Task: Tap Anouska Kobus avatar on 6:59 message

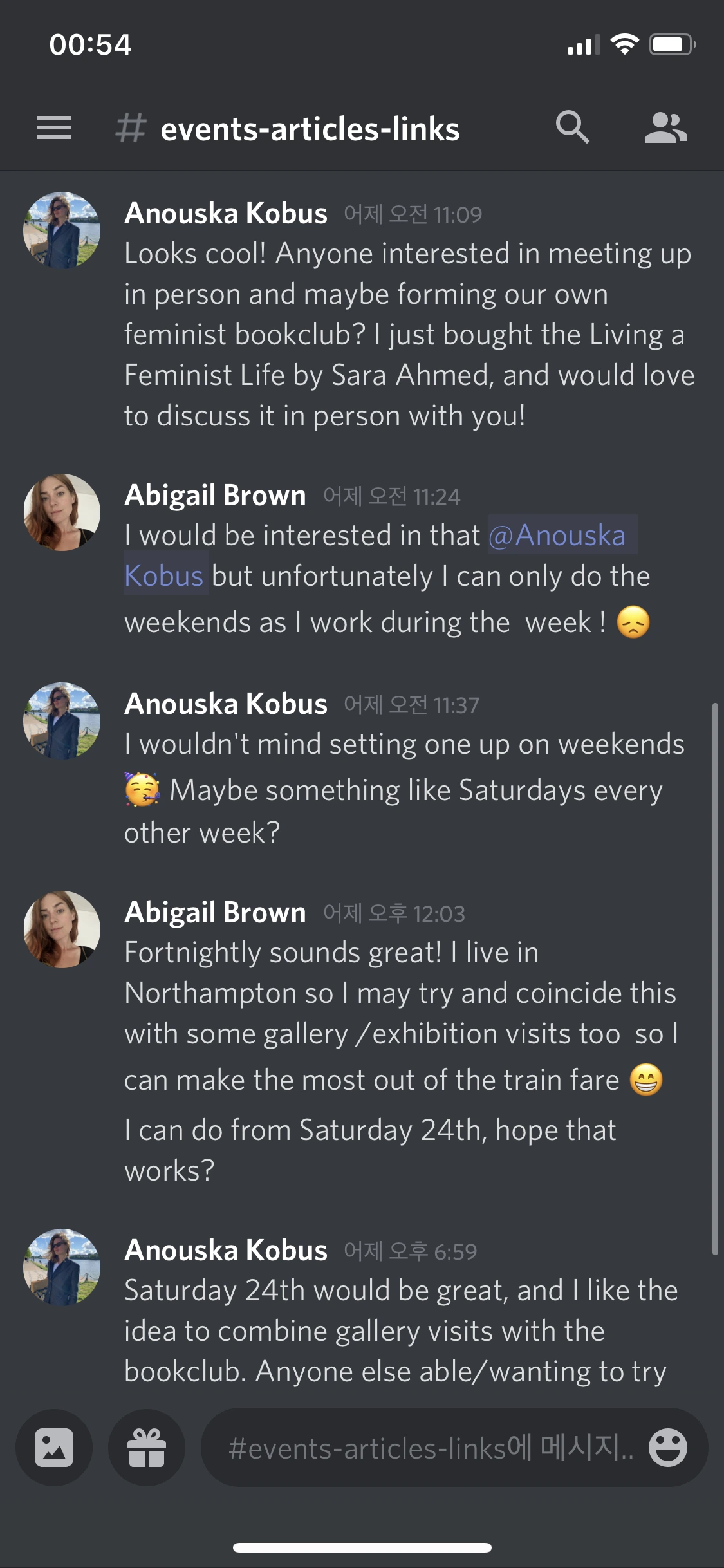Action: click(x=62, y=1267)
